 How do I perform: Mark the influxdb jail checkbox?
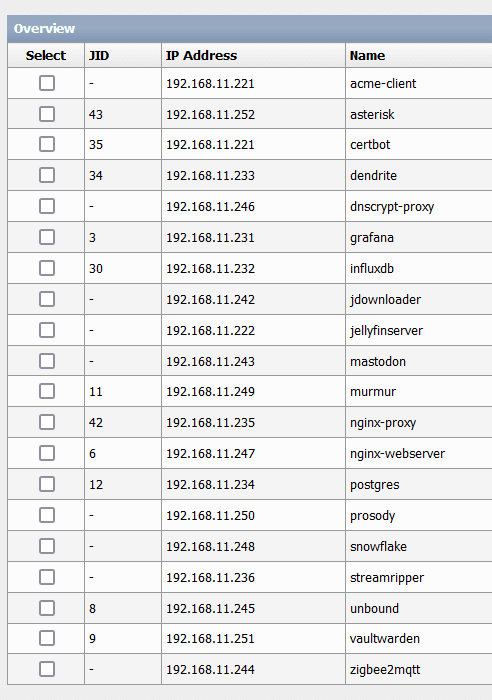pyautogui.click(x=47, y=268)
